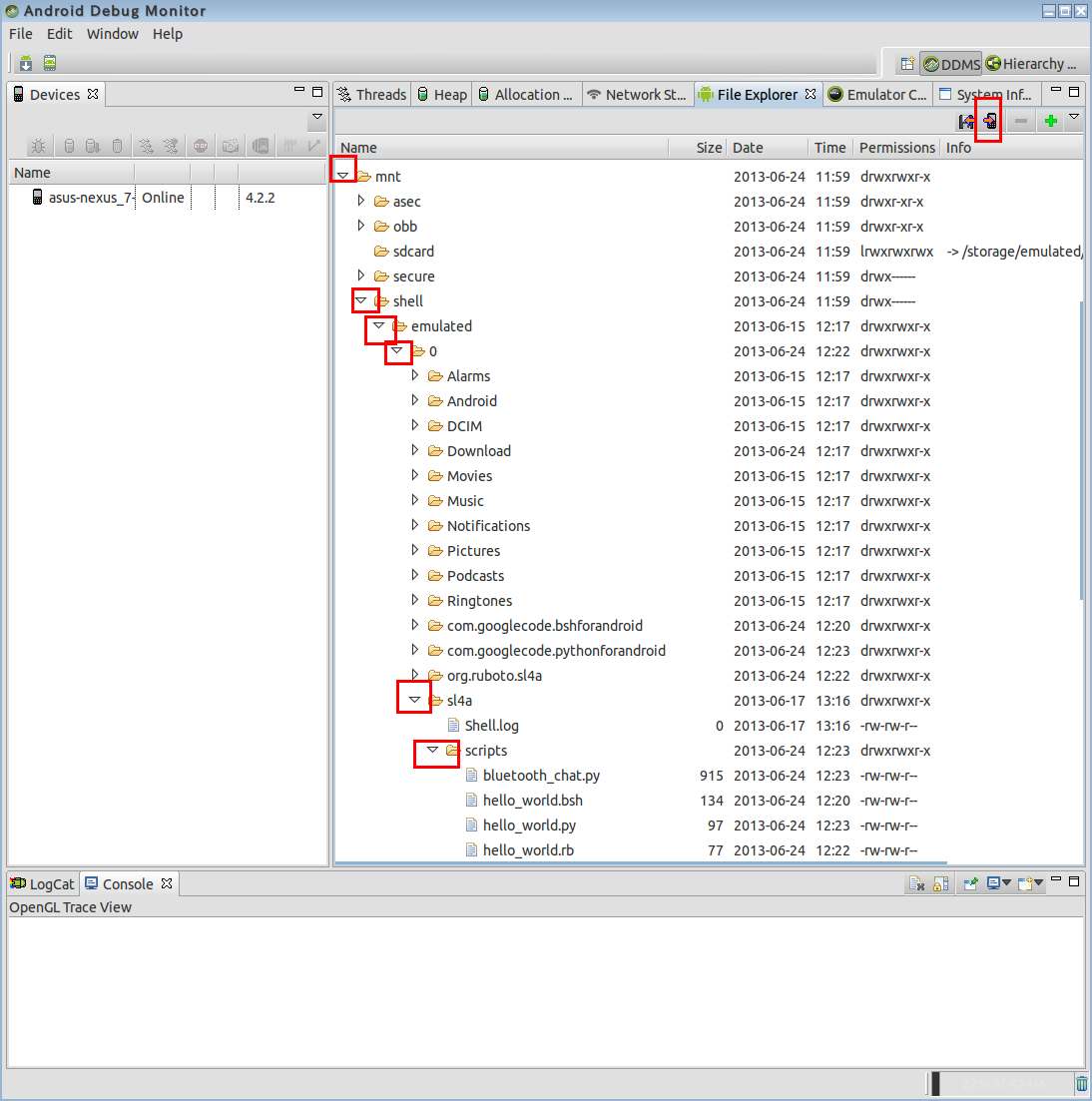Click the OpenGL trace arrow icon
This screenshot has width=1092, height=1101.
point(313,146)
